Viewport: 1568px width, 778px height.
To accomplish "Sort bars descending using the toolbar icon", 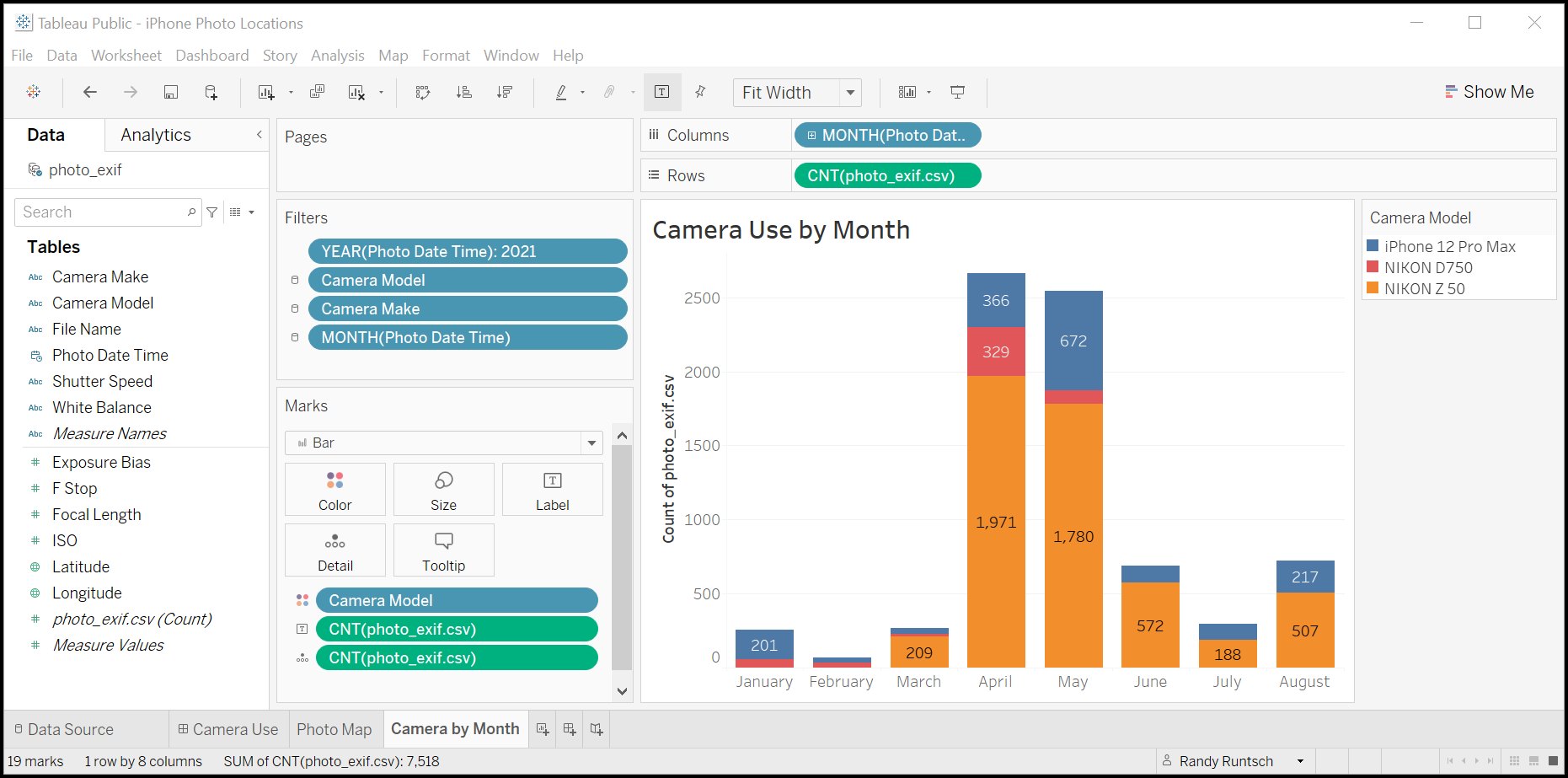I will tap(505, 92).
